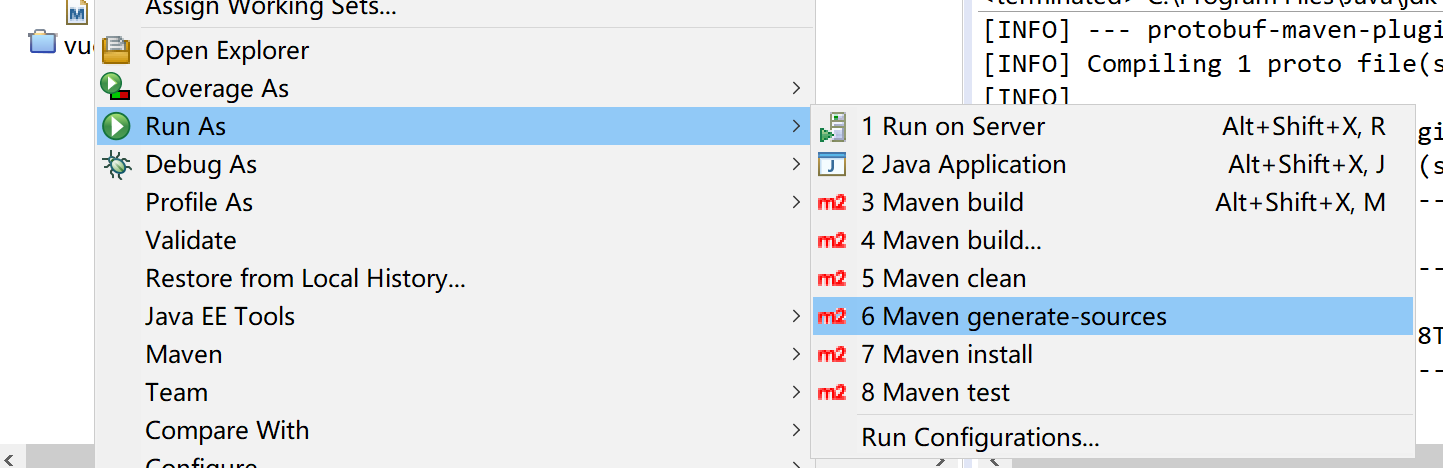Open the Maven submenu entry
The height and width of the screenshot is (468, 1443).
184,354
